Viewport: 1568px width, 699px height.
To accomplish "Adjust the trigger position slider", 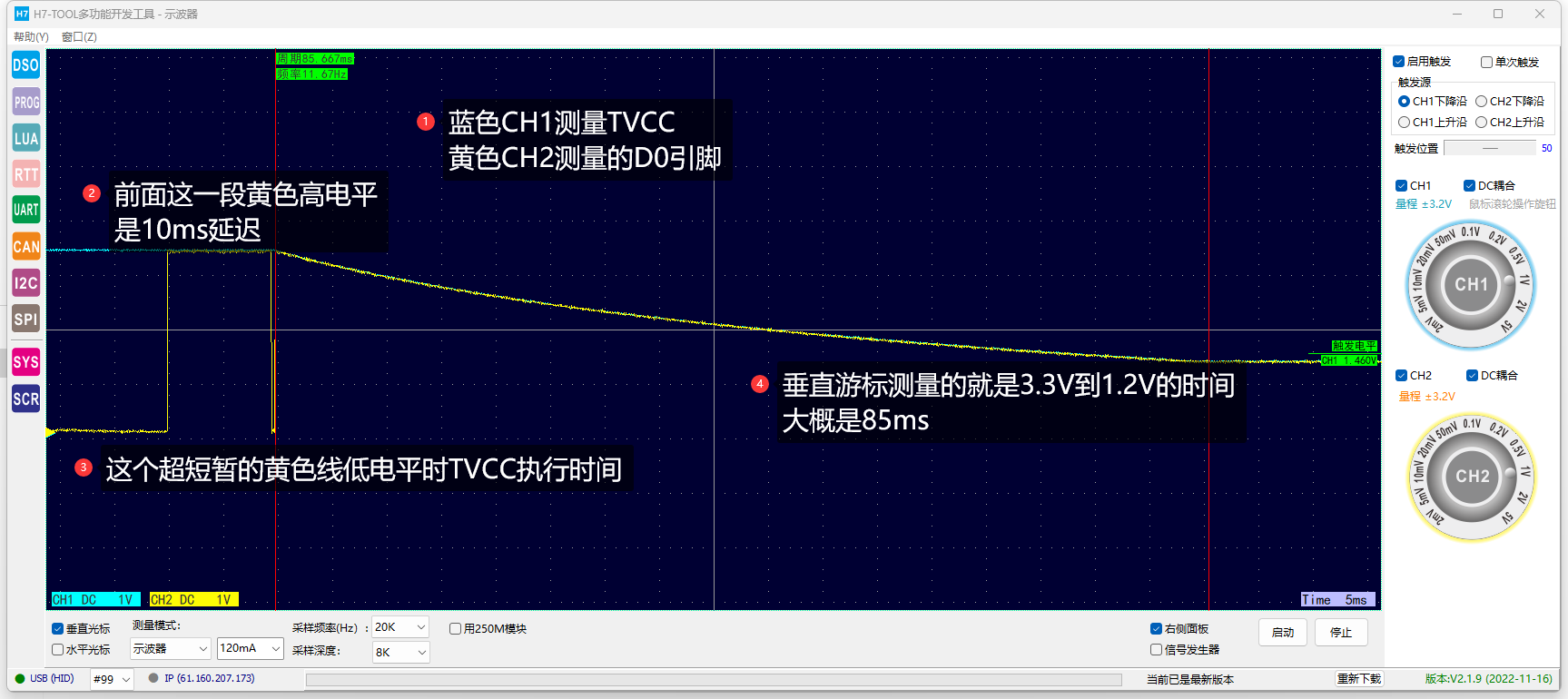I will [1489, 148].
